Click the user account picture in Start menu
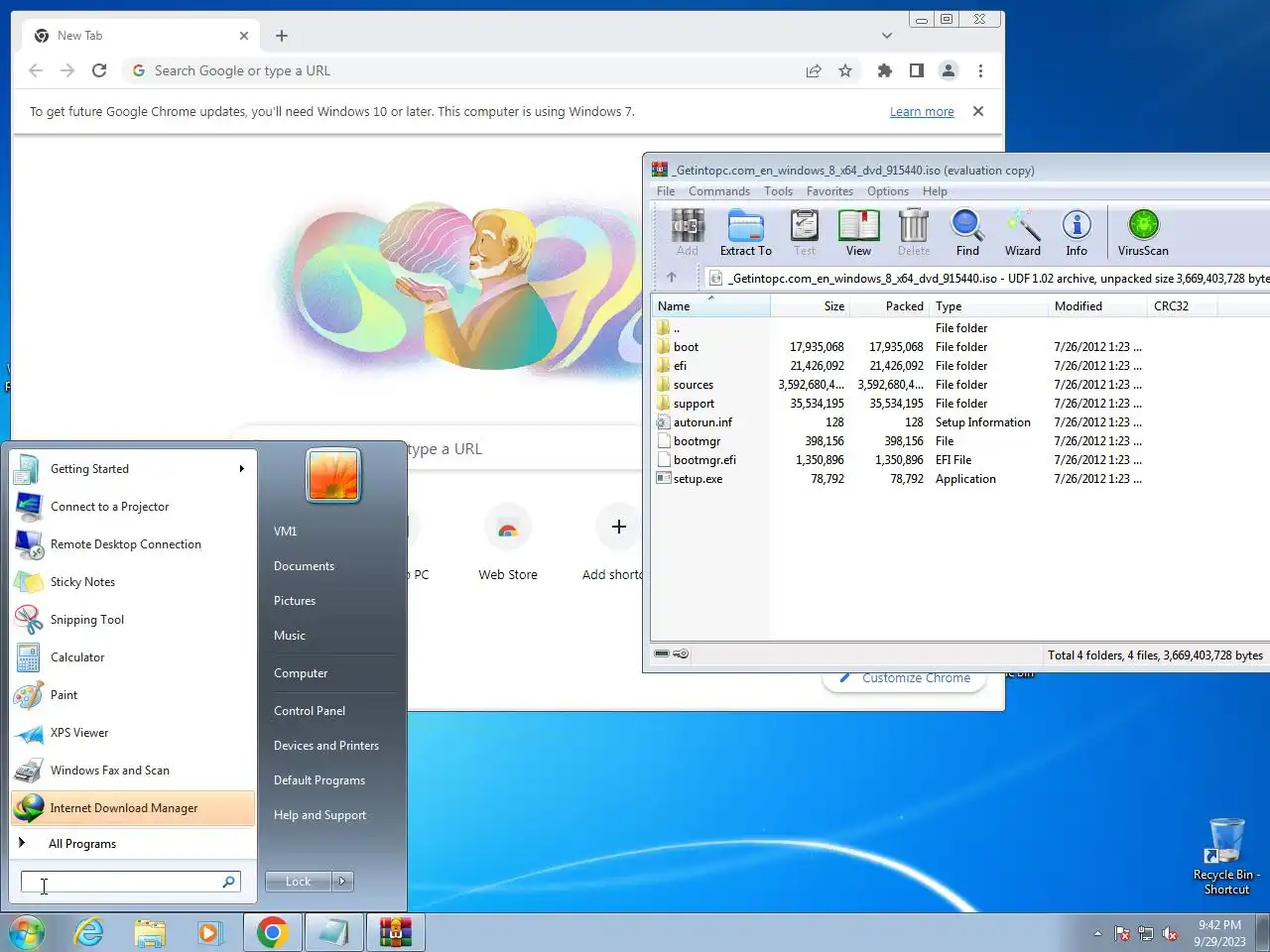Screen dimensions: 1270x952 pos(333,474)
